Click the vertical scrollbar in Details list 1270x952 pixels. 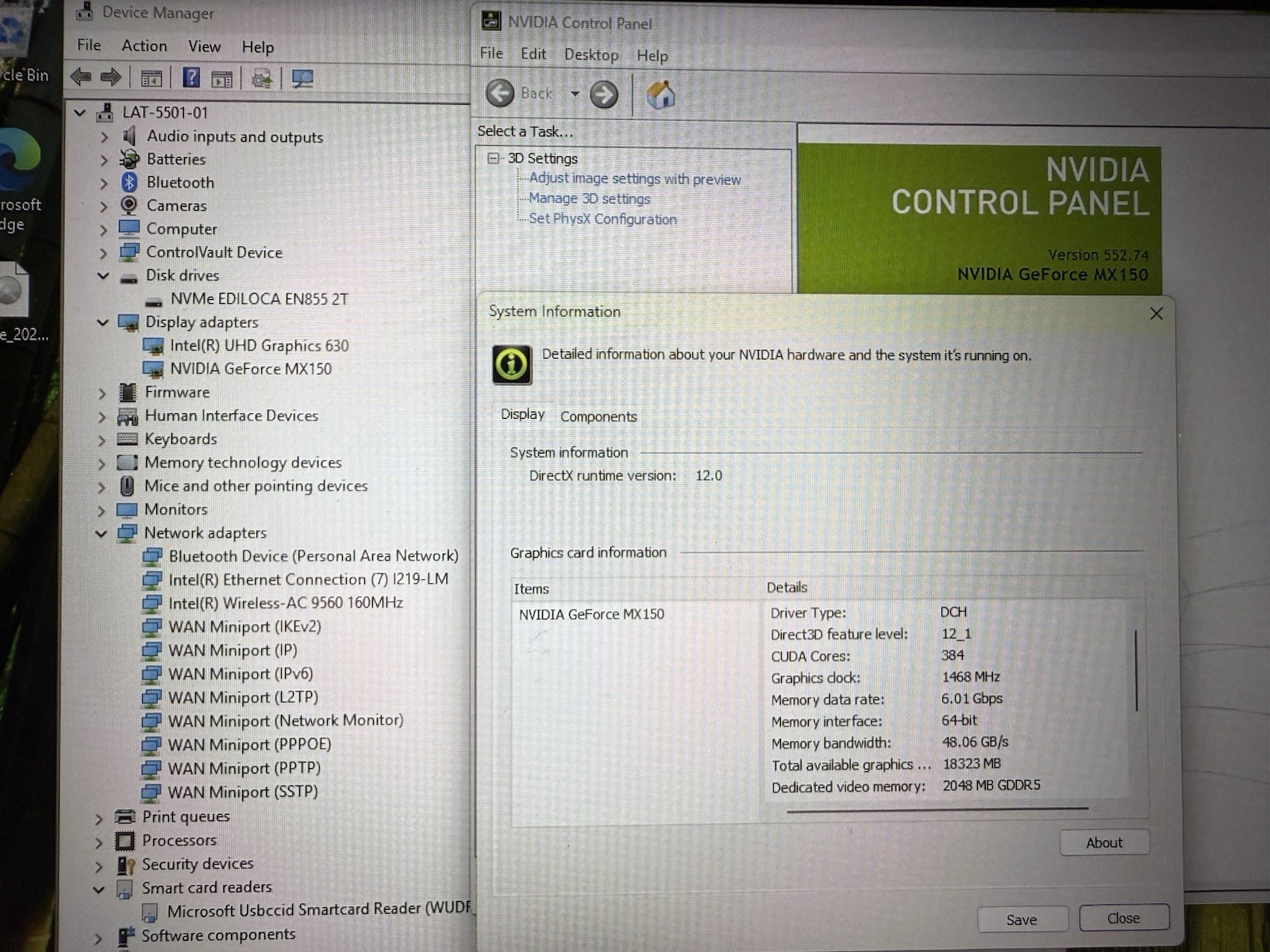pos(1137,671)
